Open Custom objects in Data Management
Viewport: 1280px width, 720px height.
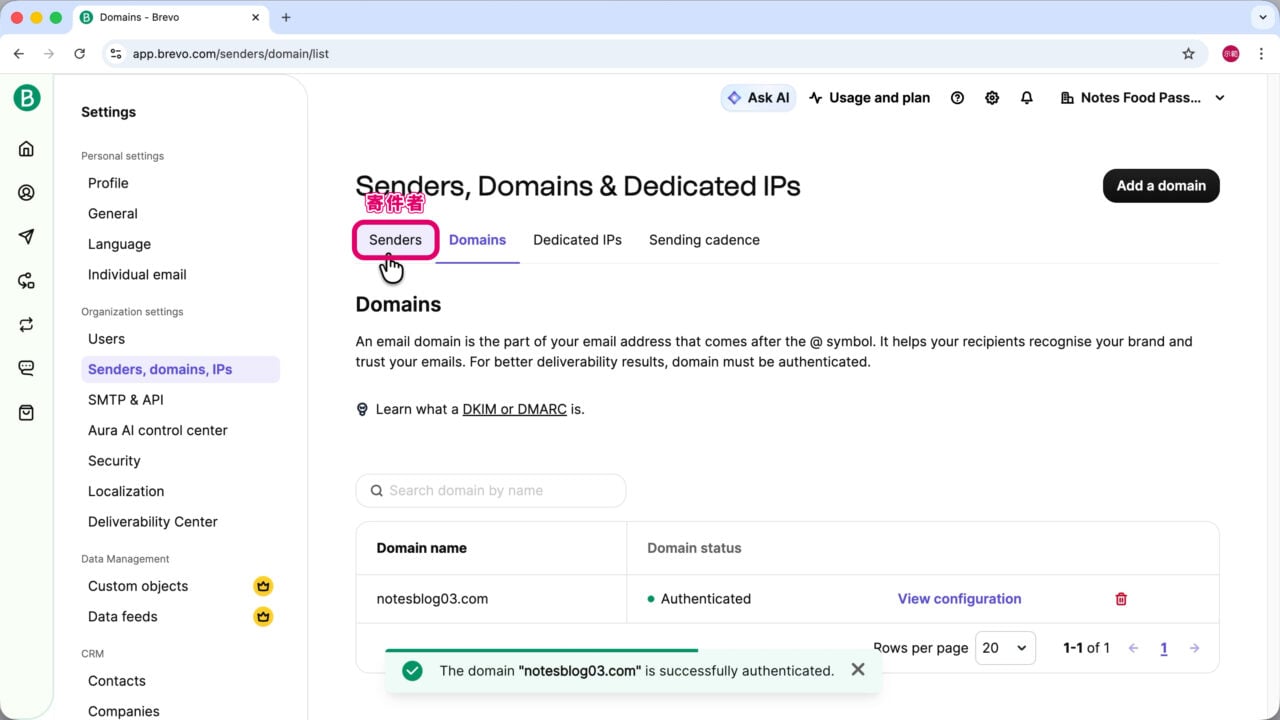click(138, 586)
